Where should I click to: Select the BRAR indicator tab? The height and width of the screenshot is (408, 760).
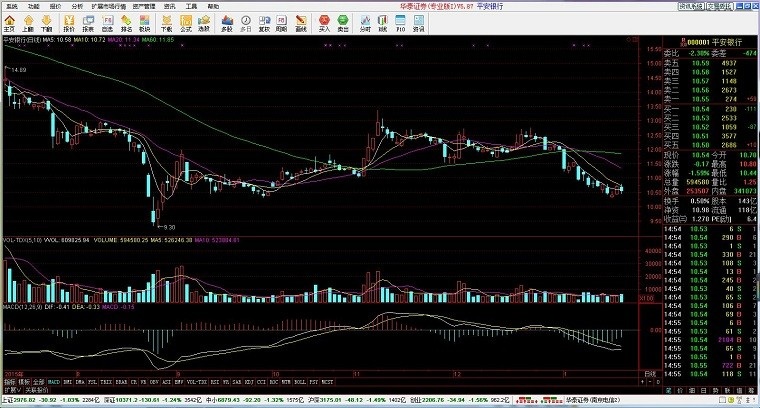click(121, 382)
